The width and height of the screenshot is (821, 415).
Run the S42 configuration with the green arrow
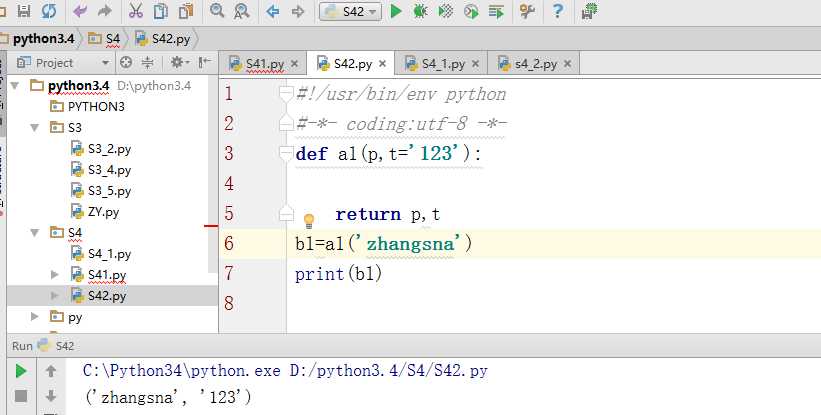(396, 11)
